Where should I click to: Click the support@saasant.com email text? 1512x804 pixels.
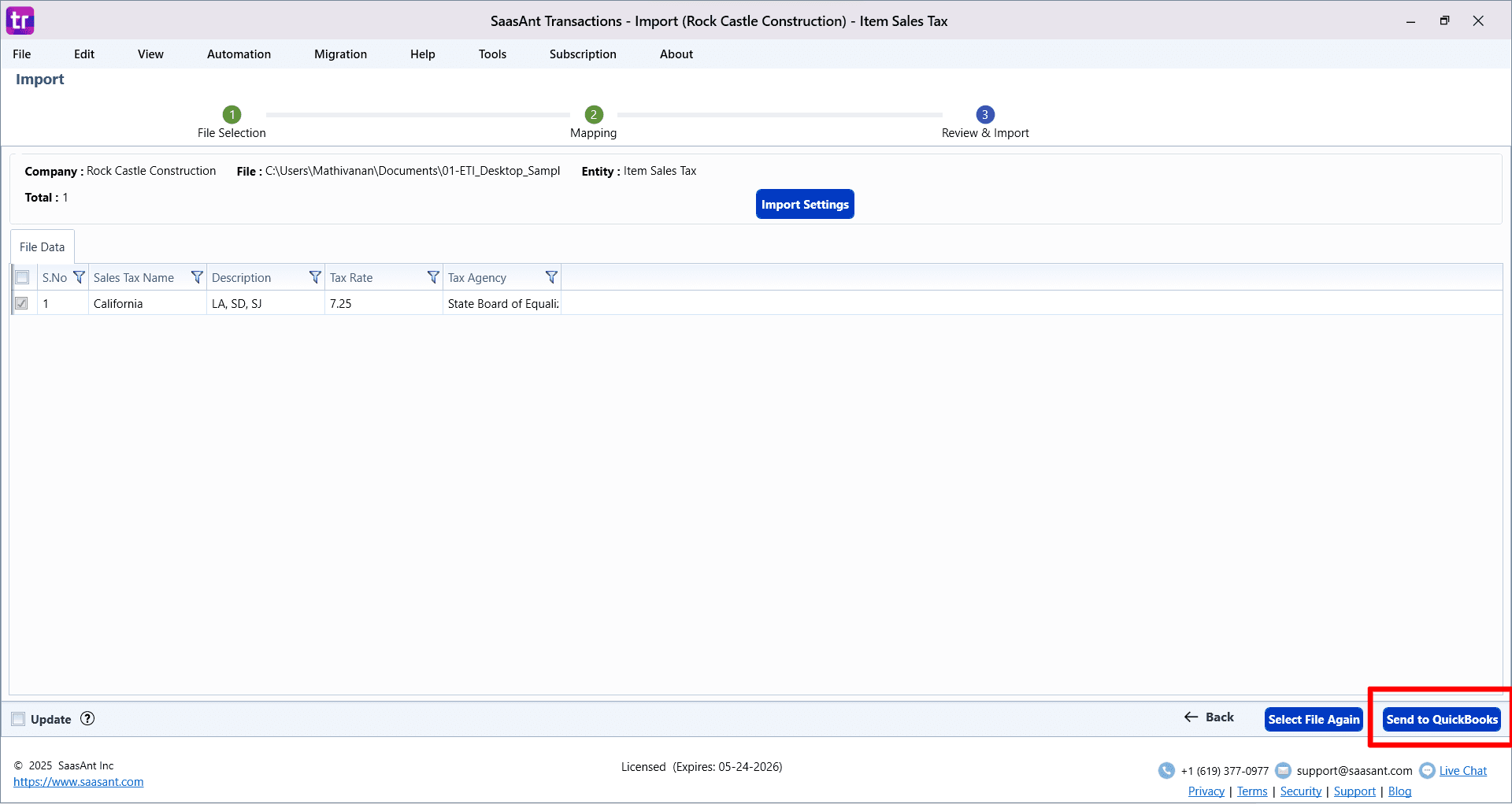(1354, 771)
